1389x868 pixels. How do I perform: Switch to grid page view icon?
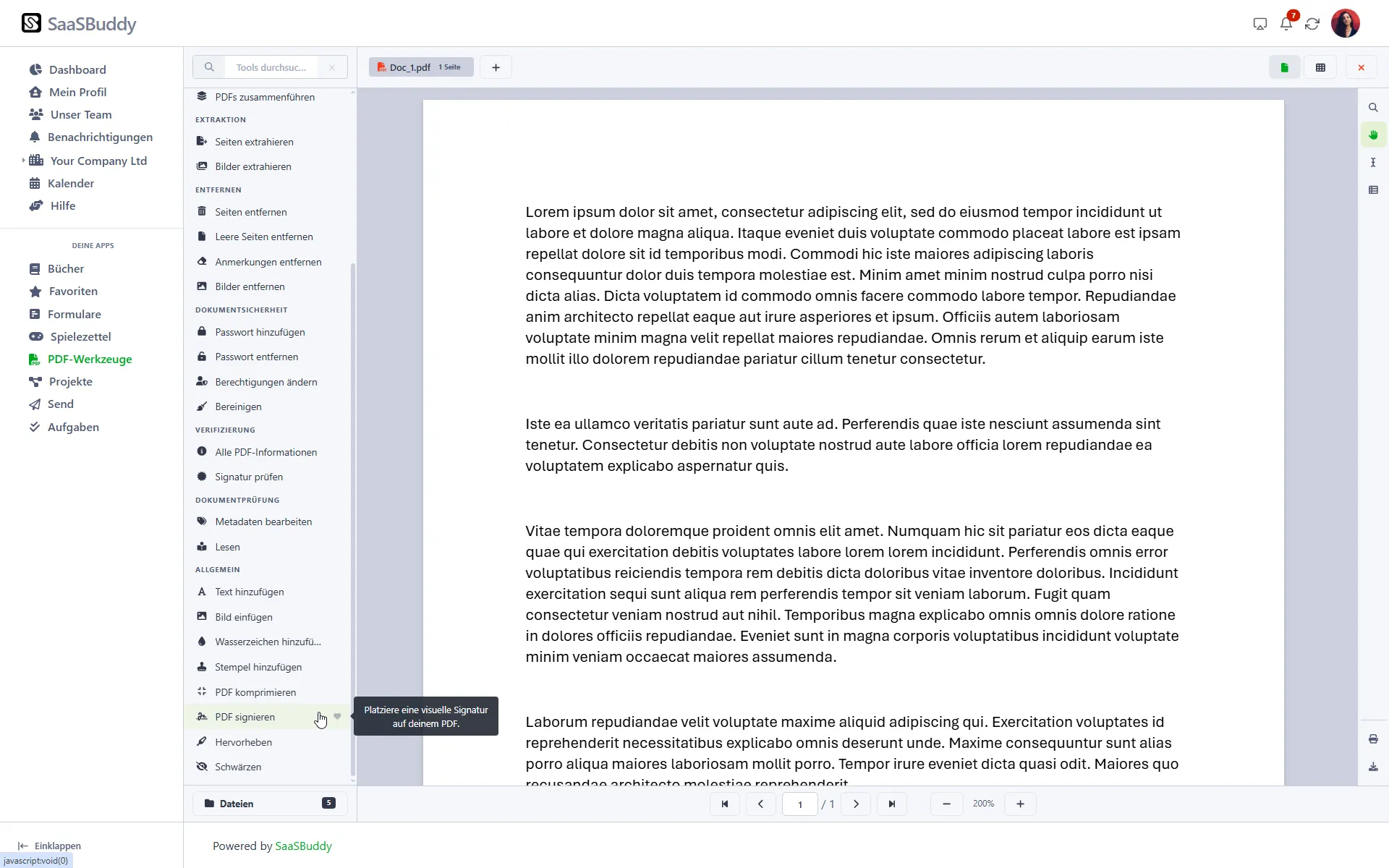click(1320, 67)
